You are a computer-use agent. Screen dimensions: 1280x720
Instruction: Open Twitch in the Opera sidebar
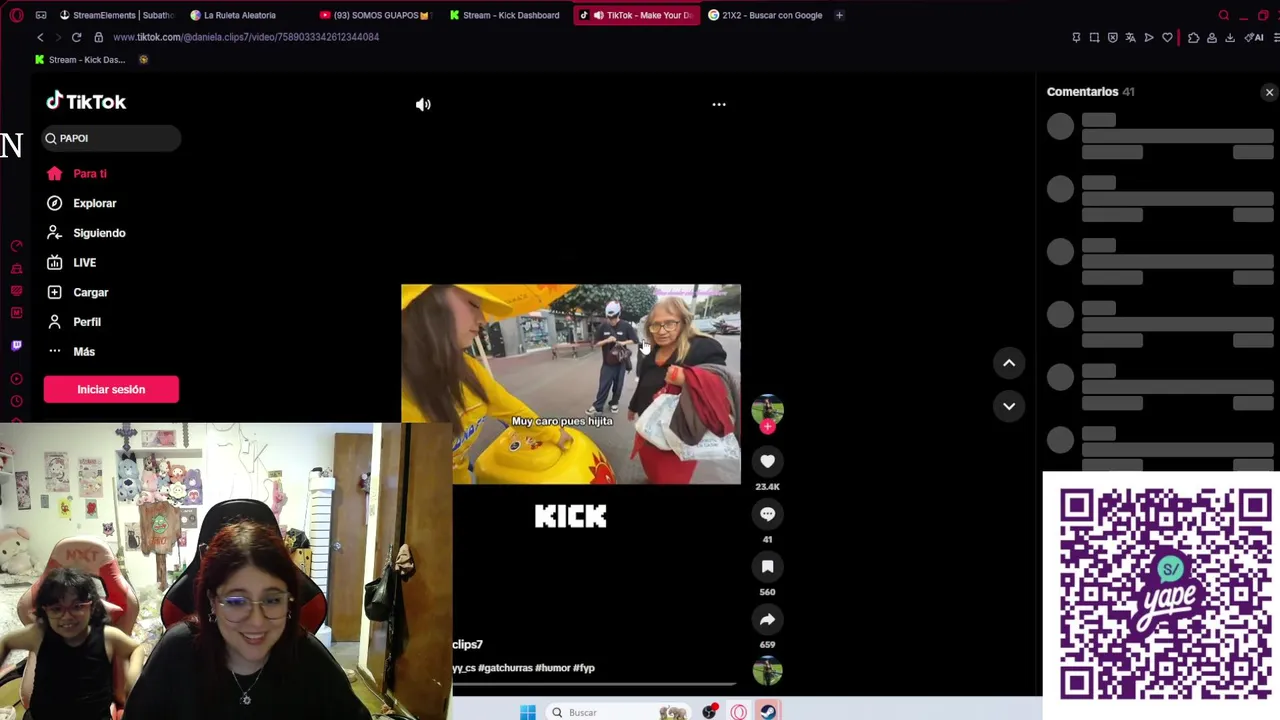tap(16, 345)
